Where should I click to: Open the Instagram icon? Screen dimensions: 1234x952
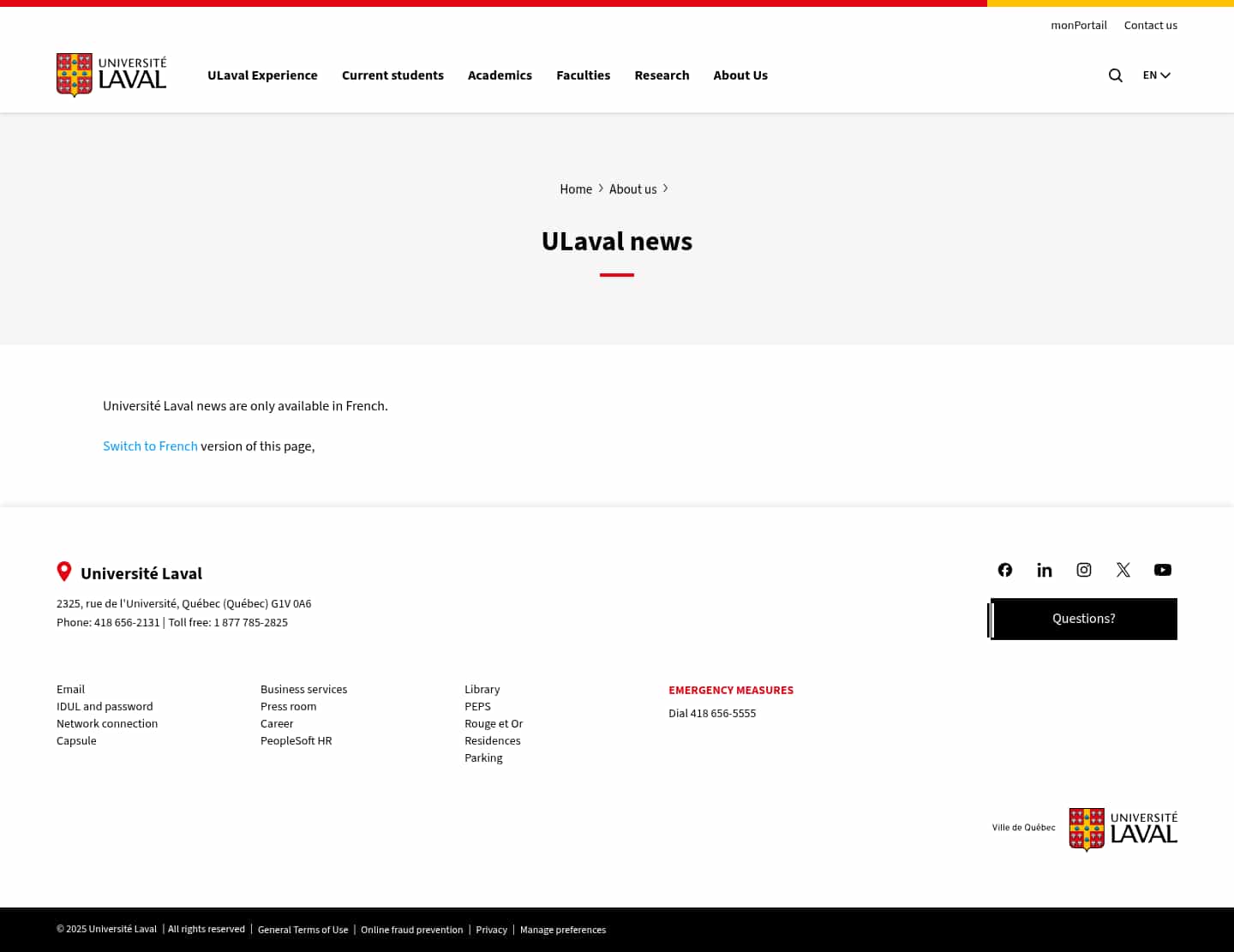coord(1083,569)
